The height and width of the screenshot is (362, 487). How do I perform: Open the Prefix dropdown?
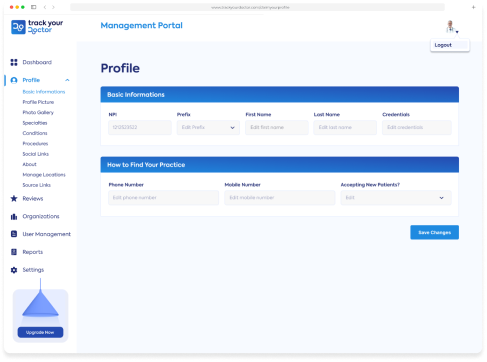pyautogui.click(x=208, y=128)
